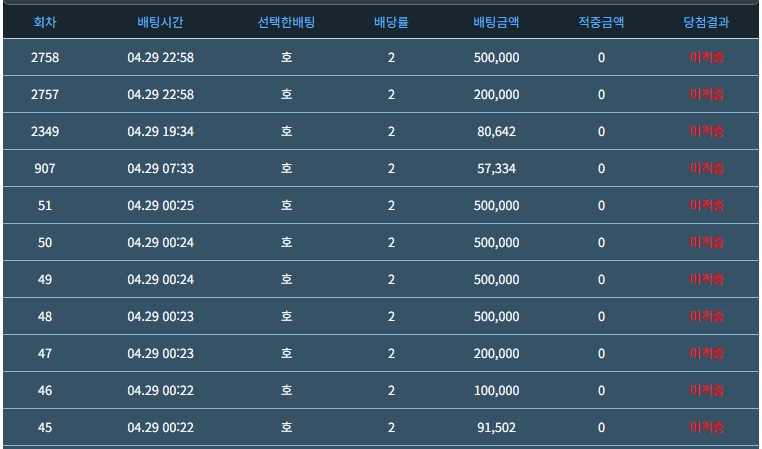Select round number 2758 cell
The height and width of the screenshot is (449, 762).
coord(45,58)
